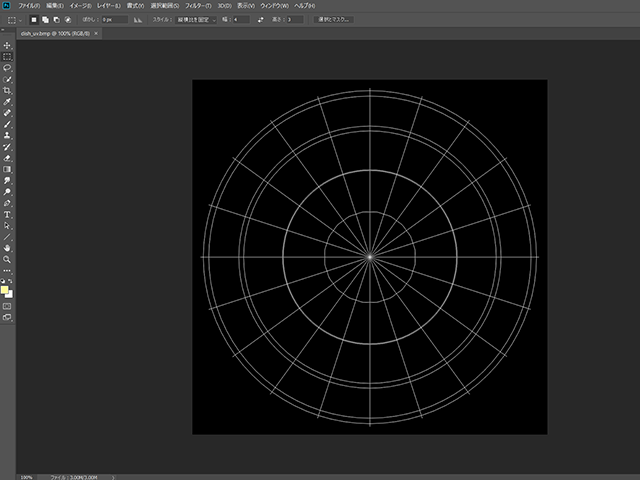Open the 編集 menu
This screenshot has height=480, width=640.
(x=55, y=6)
